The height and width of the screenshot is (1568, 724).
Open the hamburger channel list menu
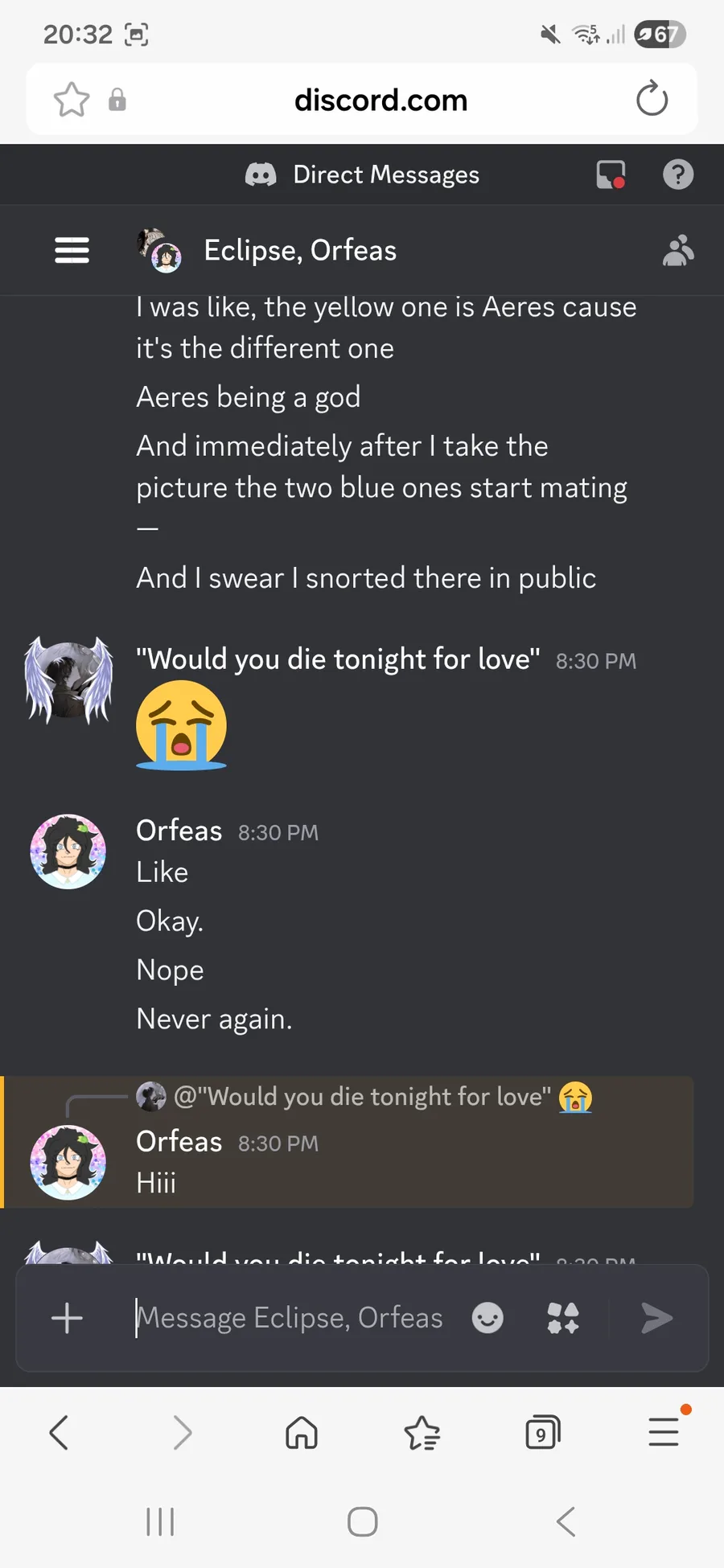pos(72,250)
